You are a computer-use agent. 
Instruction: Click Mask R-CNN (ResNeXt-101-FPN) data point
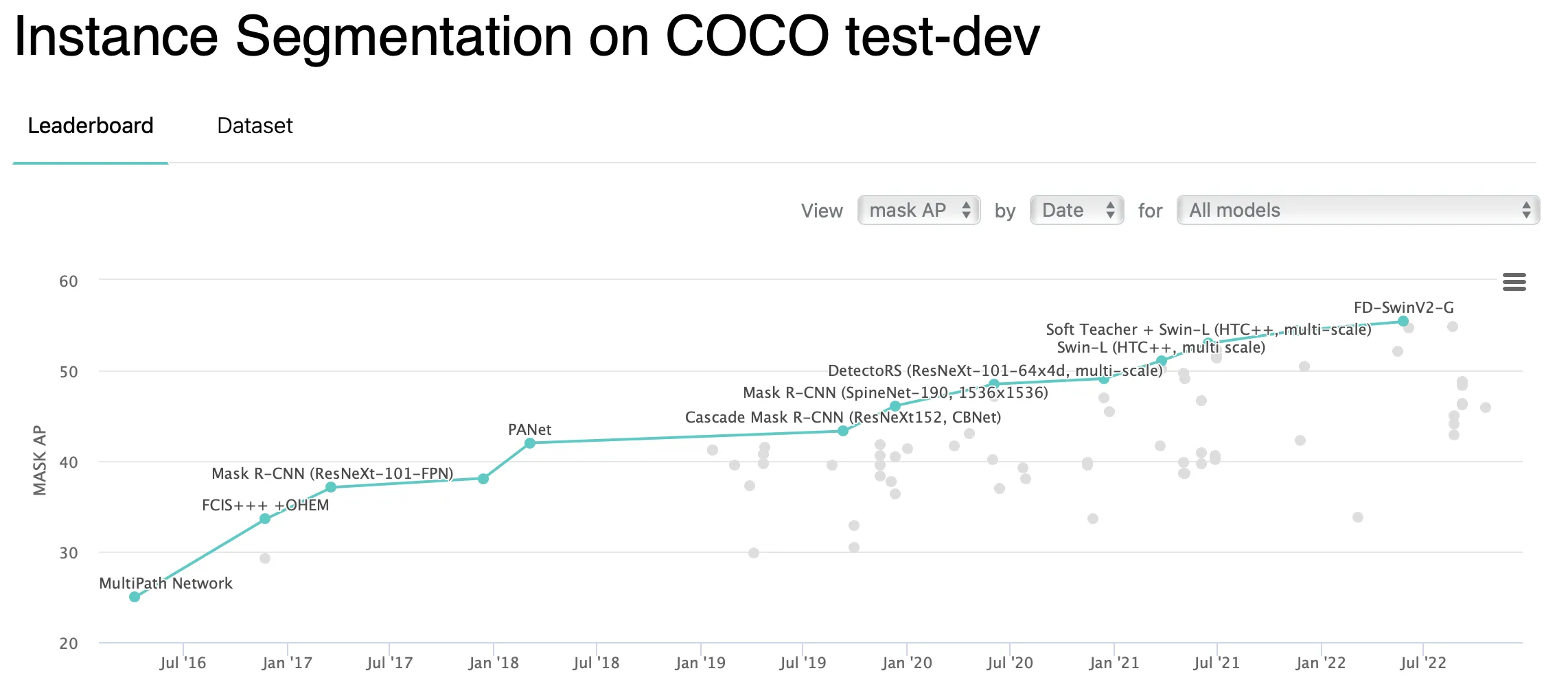pyautogui.click(x=331, y=487)
